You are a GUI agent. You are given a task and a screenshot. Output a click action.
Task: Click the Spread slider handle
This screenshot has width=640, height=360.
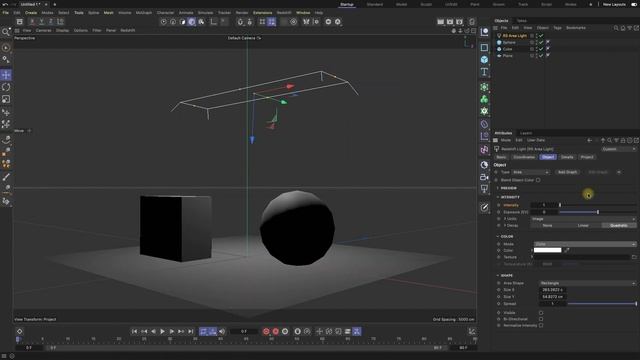(x=636, y=304)
